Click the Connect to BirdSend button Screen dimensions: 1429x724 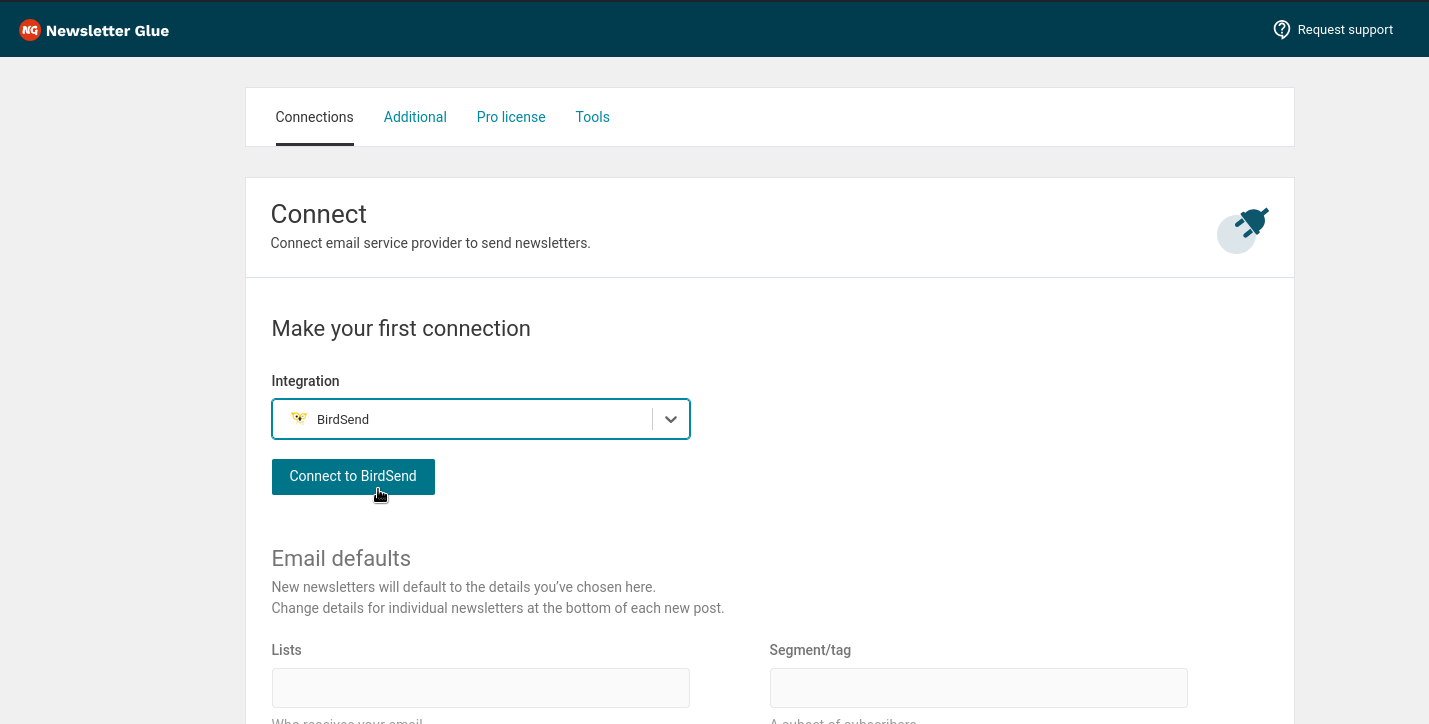point(353,476)
